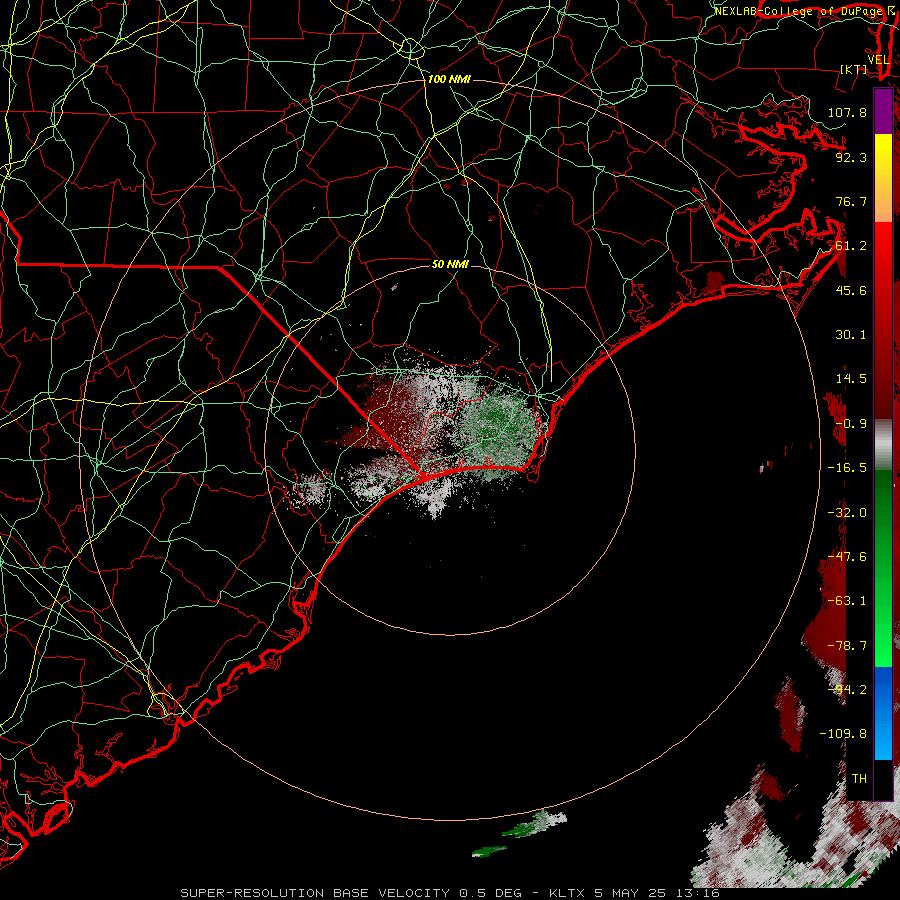Click the -16.5 velocity scale value
This screenshot has height=900, width=900.
tap(847, 468)
